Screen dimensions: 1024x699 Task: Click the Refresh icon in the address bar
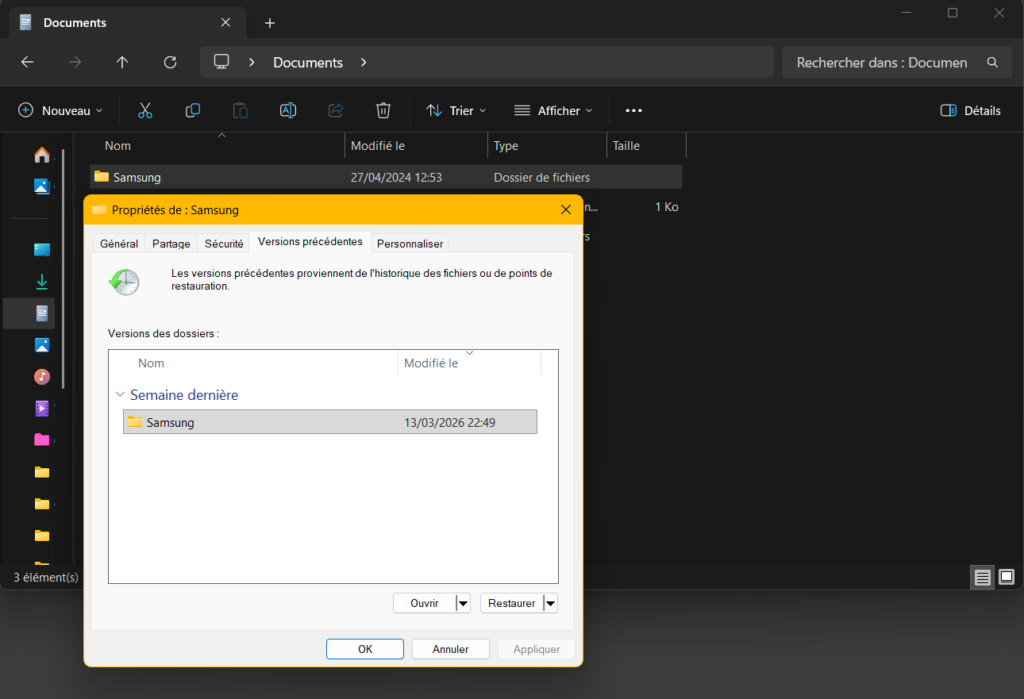[x=170, y=62]
